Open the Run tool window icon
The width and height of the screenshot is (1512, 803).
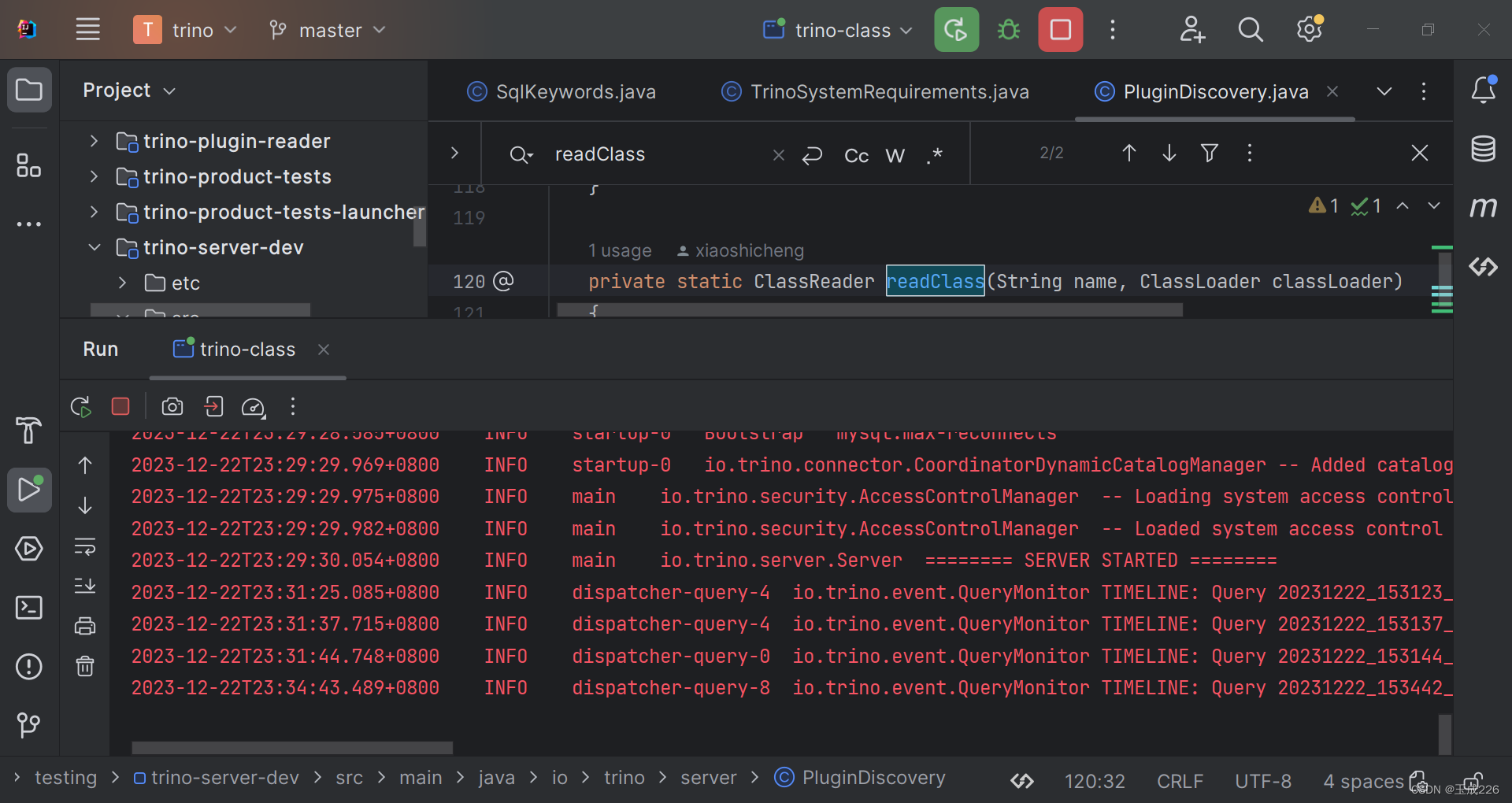pos(29,490)
